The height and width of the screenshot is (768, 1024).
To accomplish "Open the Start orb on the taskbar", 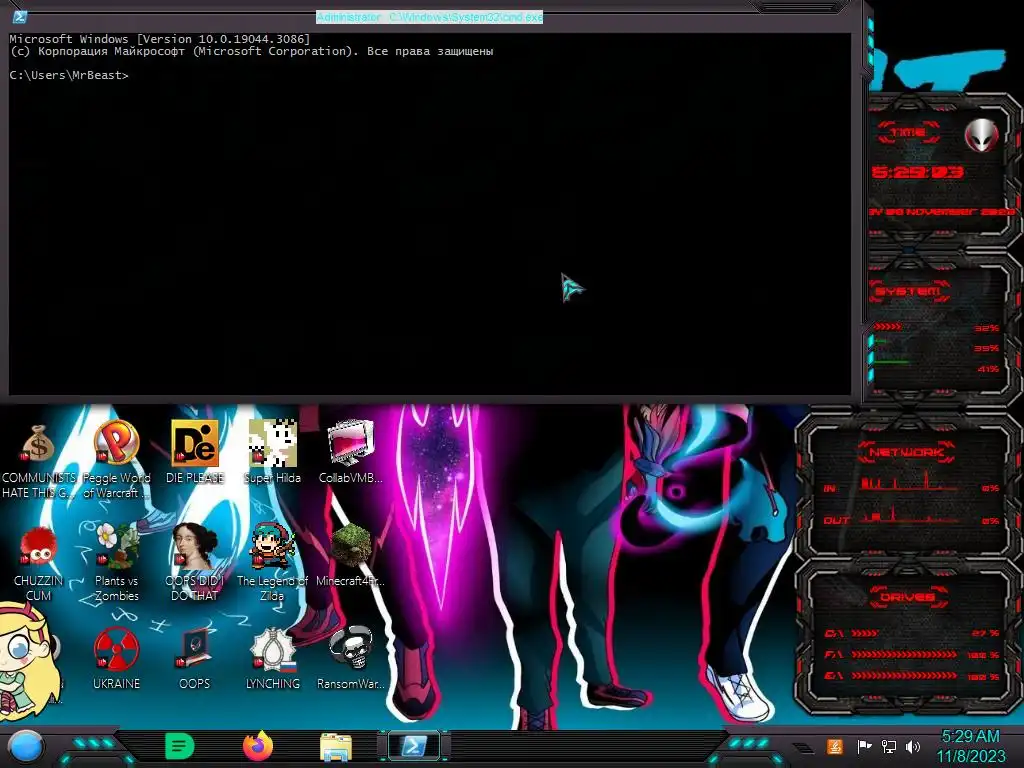I will tap(25, 746).
